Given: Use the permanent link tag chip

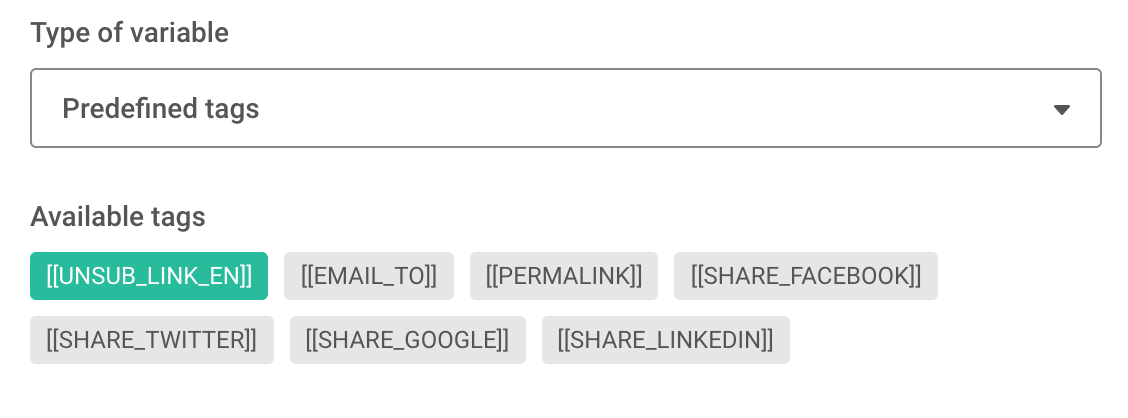Looking at the screenshot, I should 564,276.
